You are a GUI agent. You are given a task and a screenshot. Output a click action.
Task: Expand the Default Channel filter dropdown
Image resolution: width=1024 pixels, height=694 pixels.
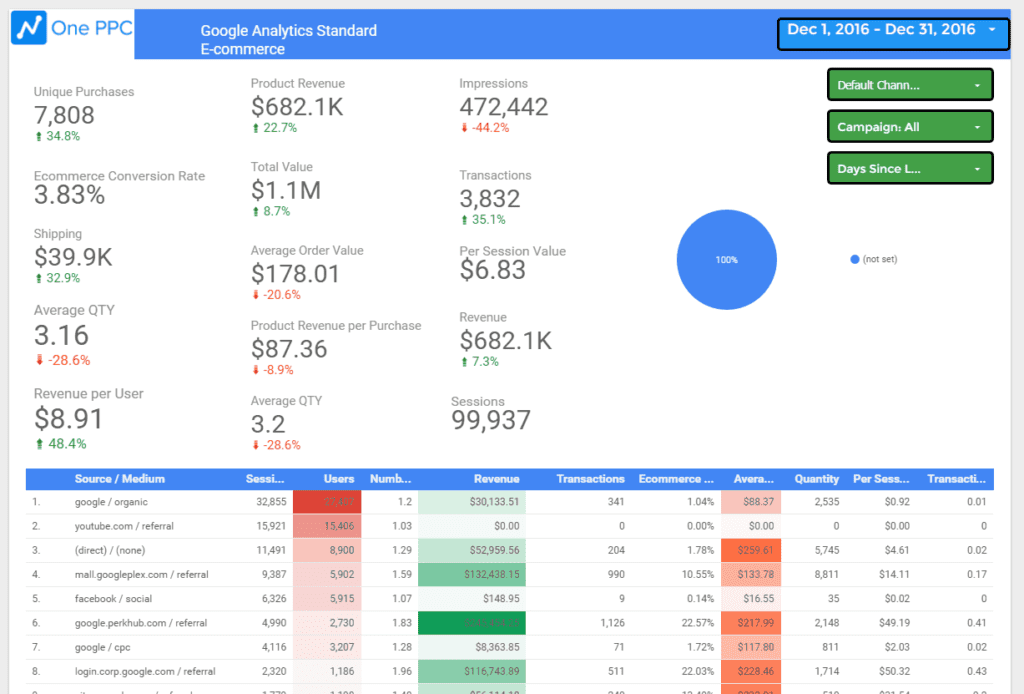910,85
